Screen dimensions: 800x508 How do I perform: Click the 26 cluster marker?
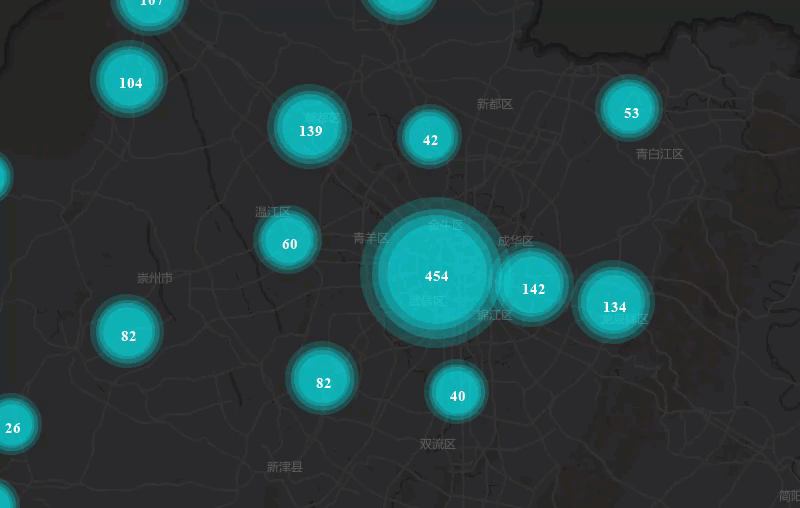point(12,427)
